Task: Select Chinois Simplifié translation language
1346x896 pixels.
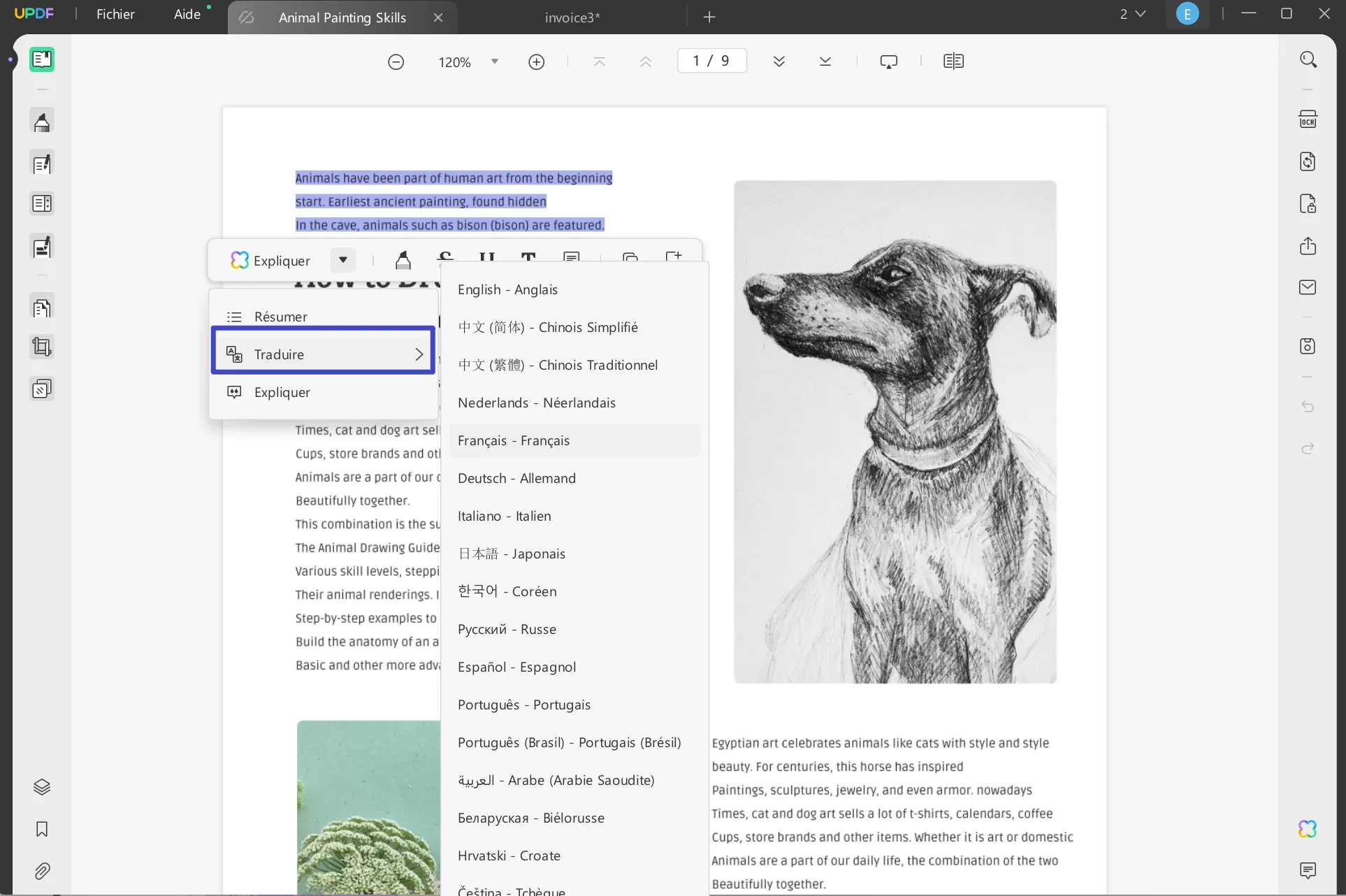Action: click(x=574, y=327)
